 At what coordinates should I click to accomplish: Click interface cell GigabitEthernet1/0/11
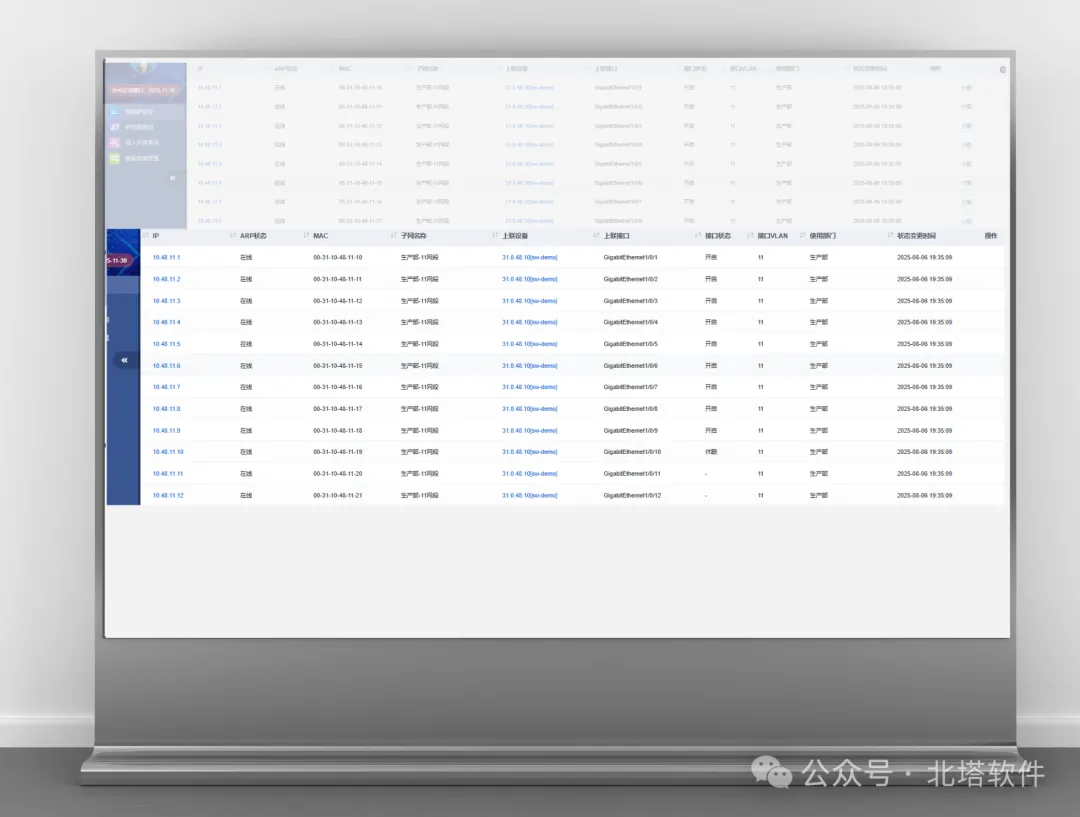pos(632,474)
